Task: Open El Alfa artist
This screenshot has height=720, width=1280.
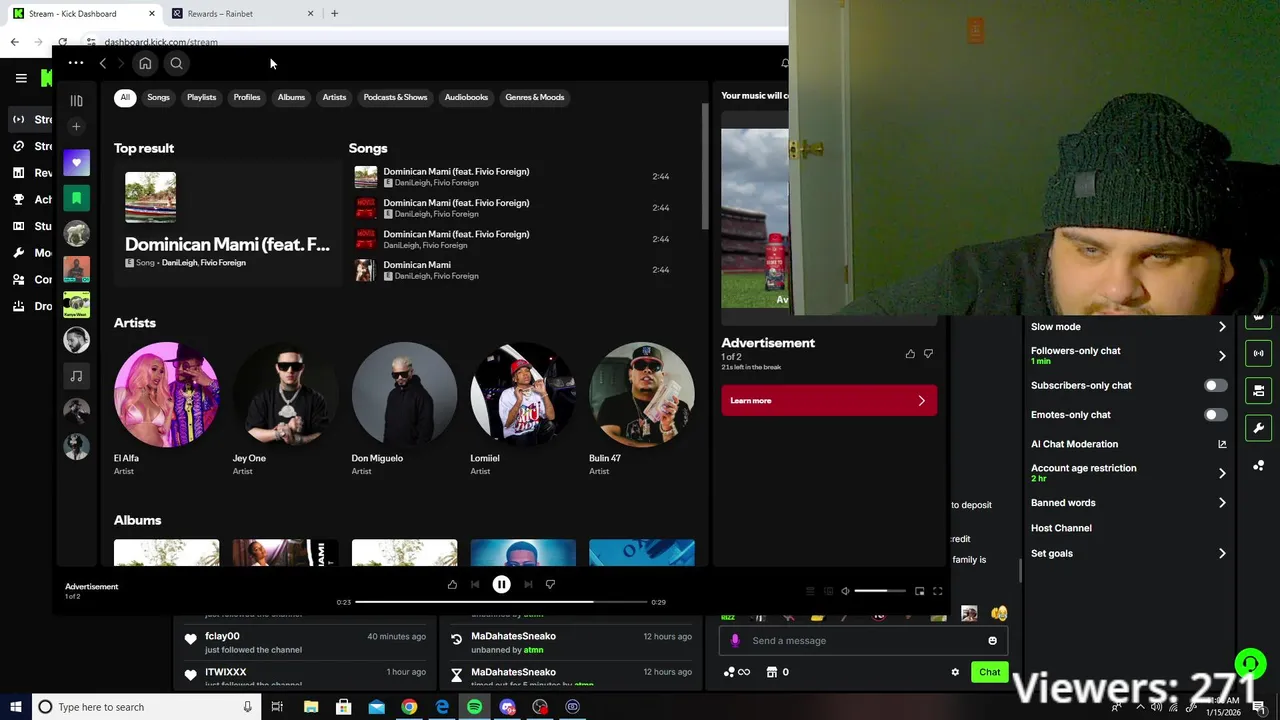Action: [x=166, y=409]
